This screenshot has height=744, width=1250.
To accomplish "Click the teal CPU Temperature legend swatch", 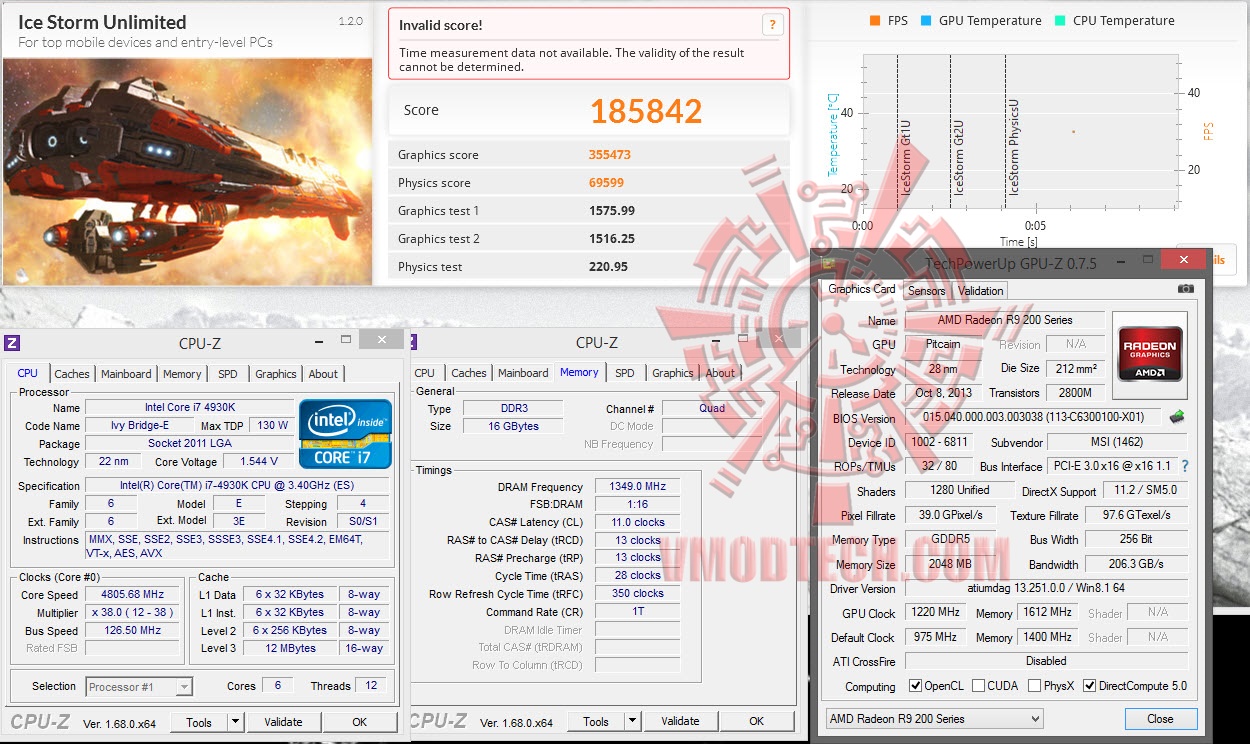I will pos(1060,21).
